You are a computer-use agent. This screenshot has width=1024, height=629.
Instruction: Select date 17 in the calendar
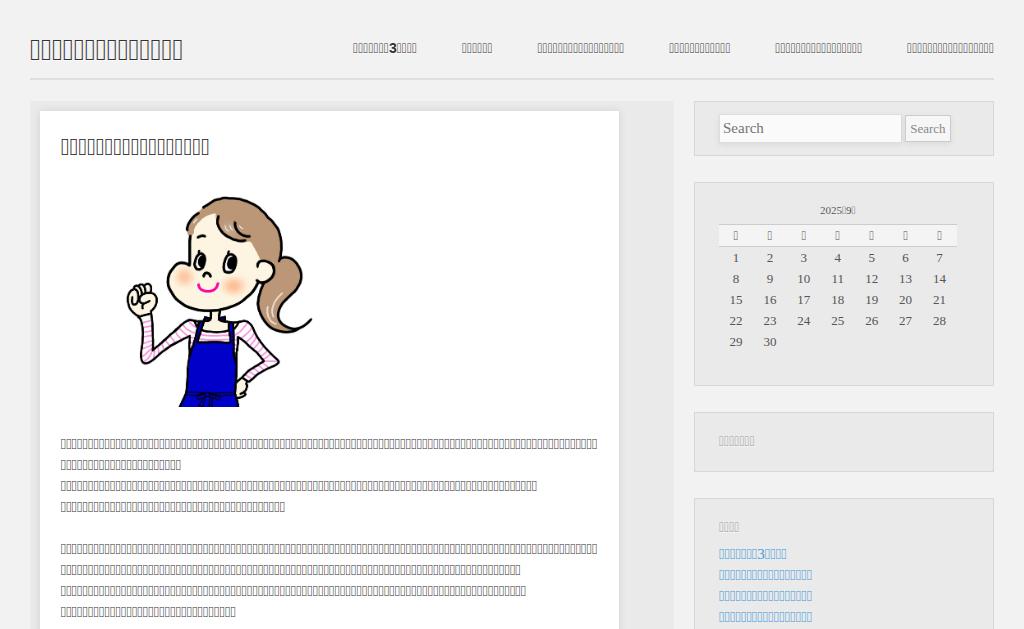(804, 300)
